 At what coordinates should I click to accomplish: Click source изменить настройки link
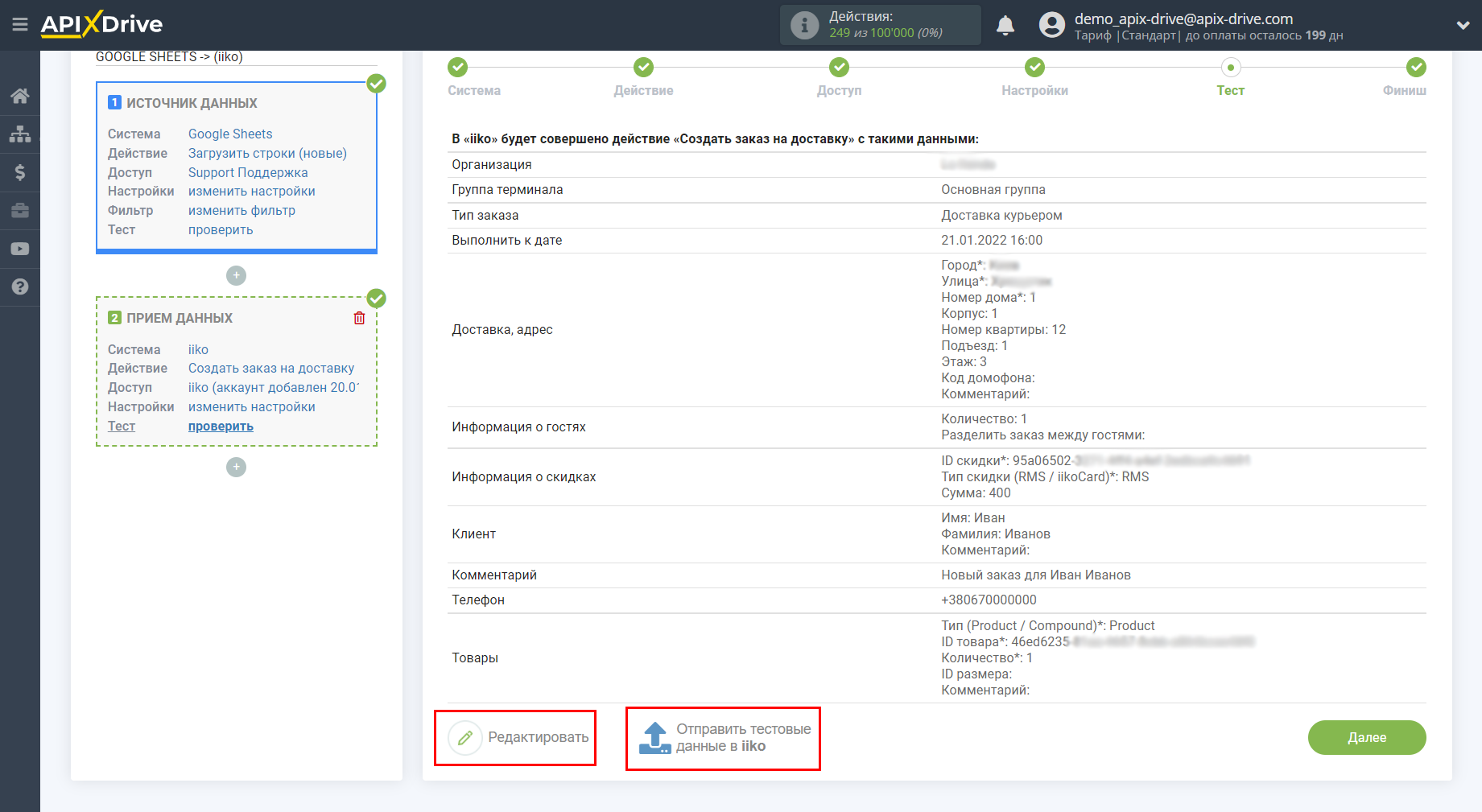pos(252,192)
